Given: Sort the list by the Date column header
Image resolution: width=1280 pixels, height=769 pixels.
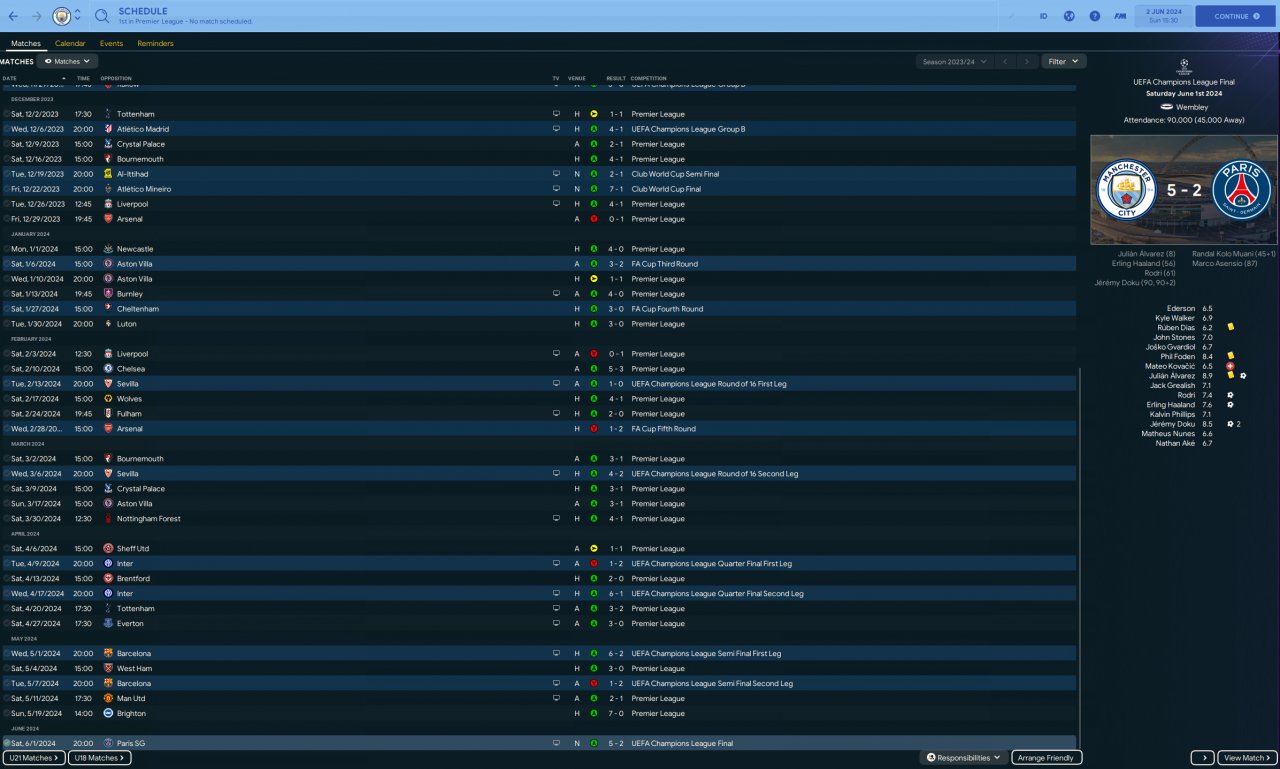Looking at the screenshot, I should pos(10,78).
